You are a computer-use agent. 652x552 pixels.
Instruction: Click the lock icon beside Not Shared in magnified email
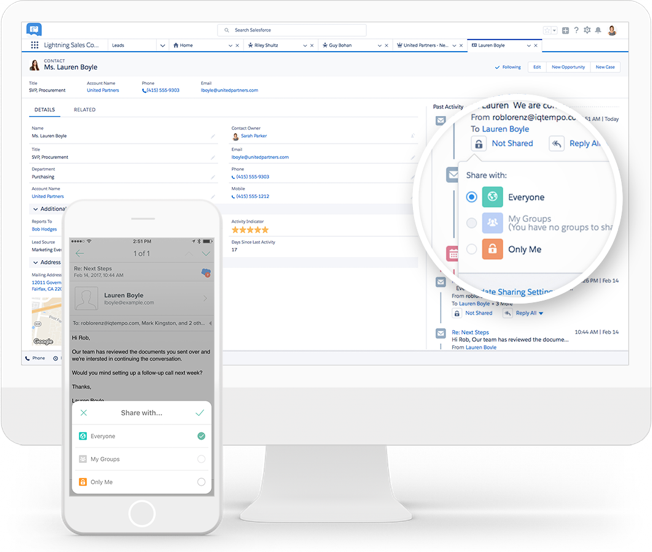479,144
